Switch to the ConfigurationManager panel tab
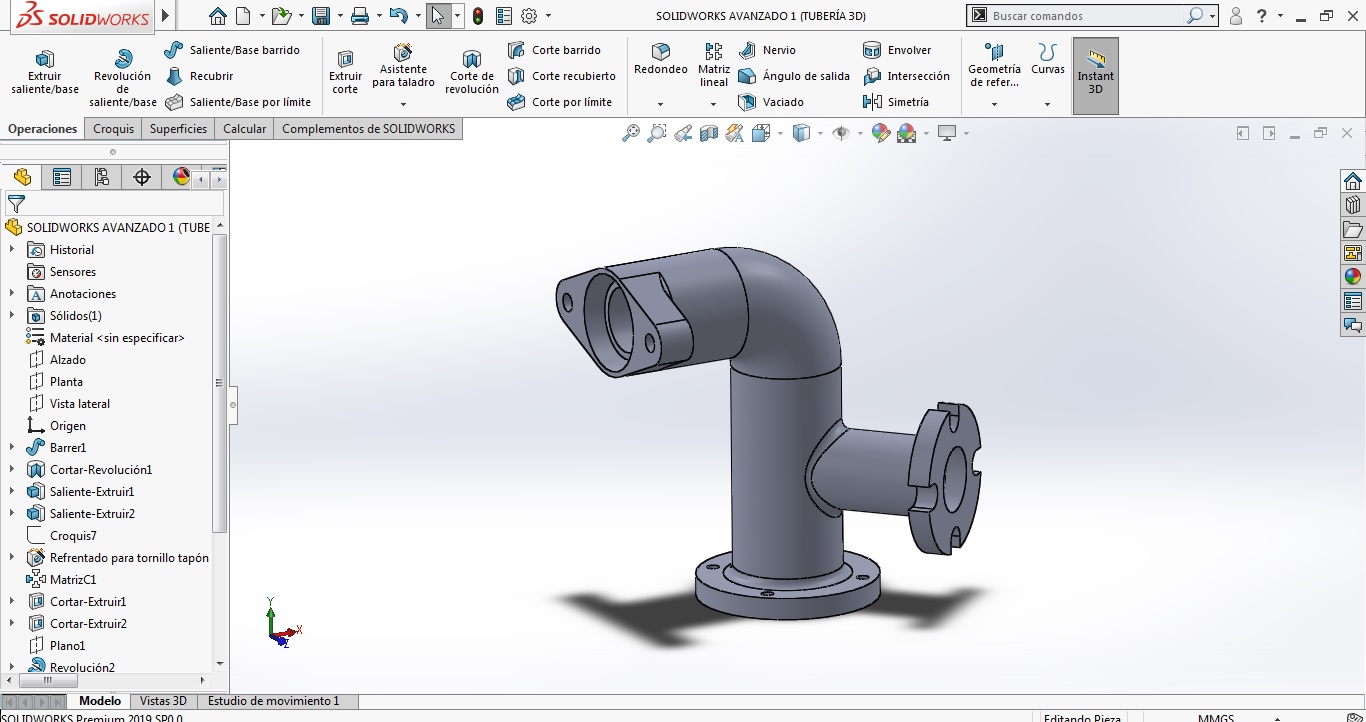The width and height of the screenshot is (1366, 722). [x=102, y=177]
